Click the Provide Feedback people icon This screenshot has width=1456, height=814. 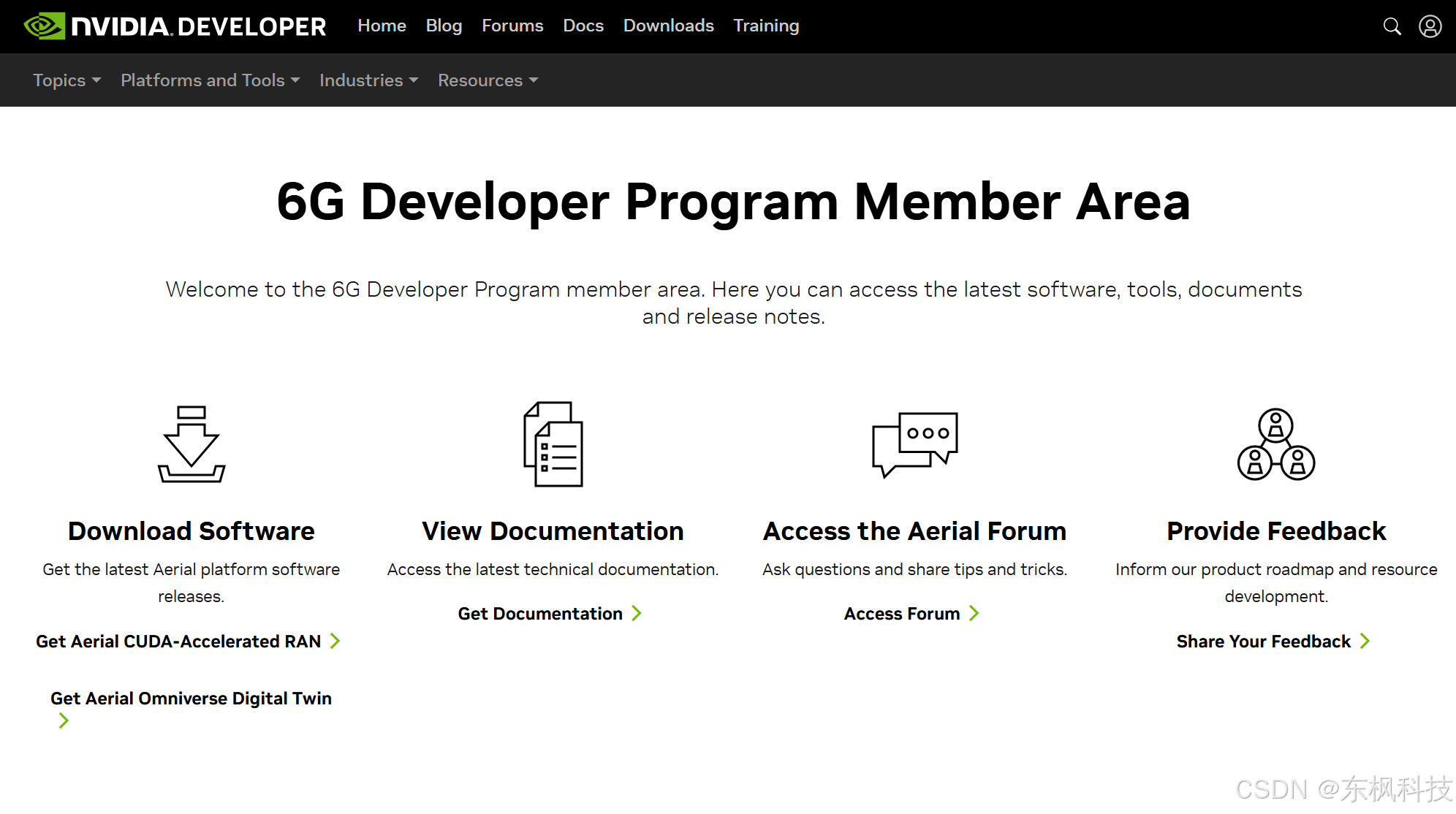1275,444
